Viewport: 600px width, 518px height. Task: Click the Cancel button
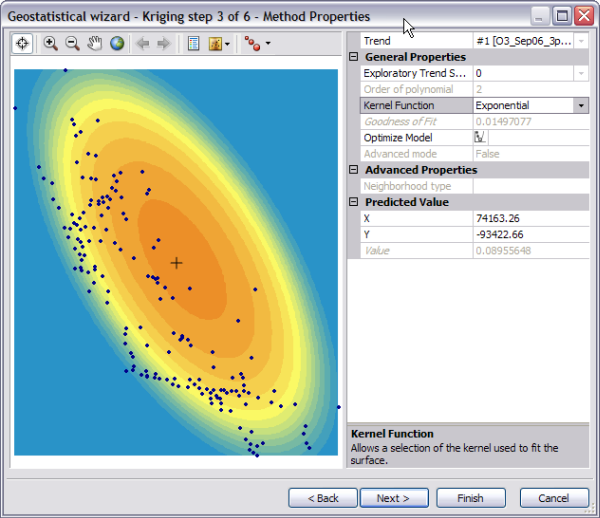pyautogui.click(x=554, y=498)
